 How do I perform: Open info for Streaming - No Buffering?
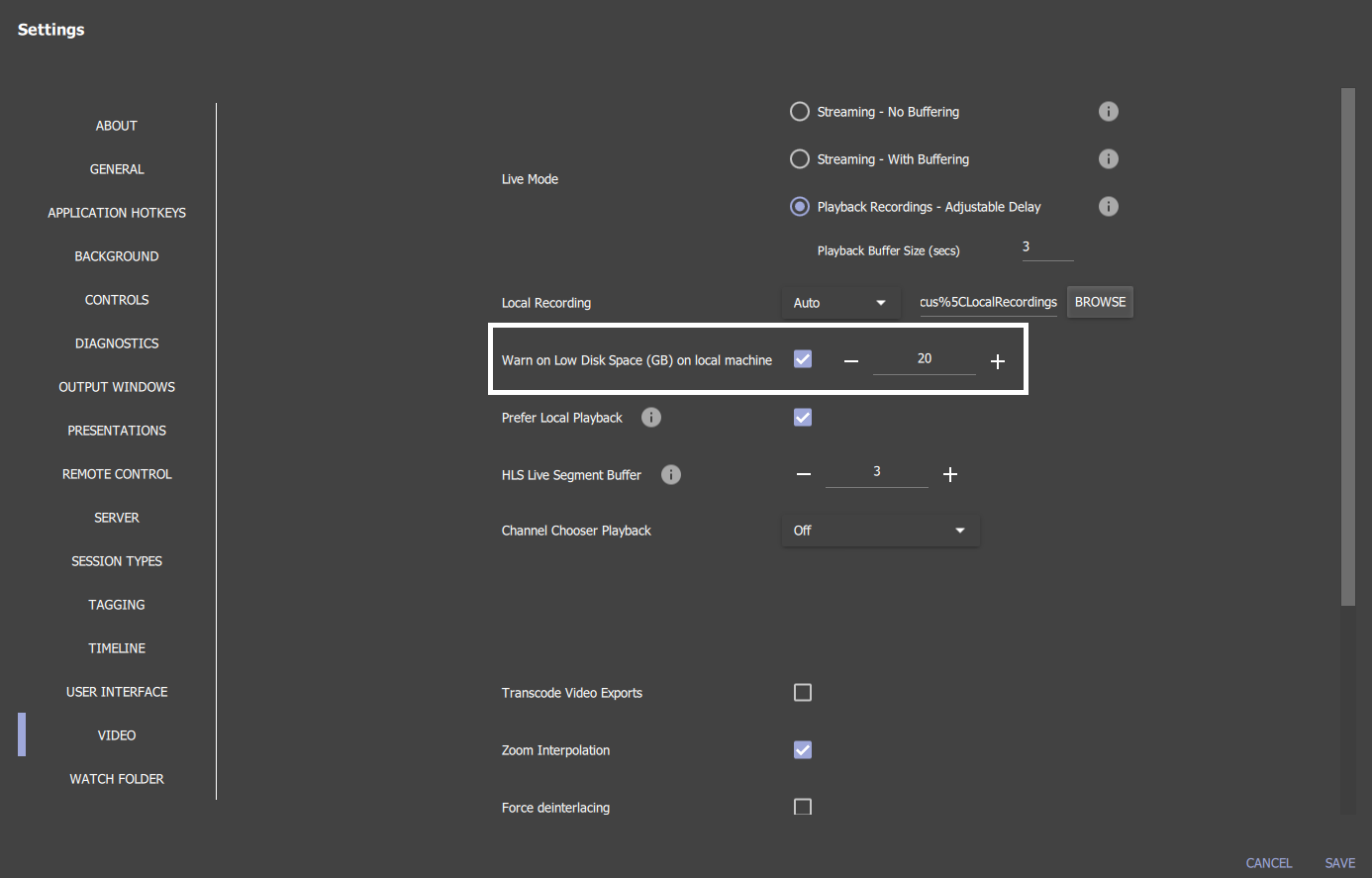point(1109,112)
